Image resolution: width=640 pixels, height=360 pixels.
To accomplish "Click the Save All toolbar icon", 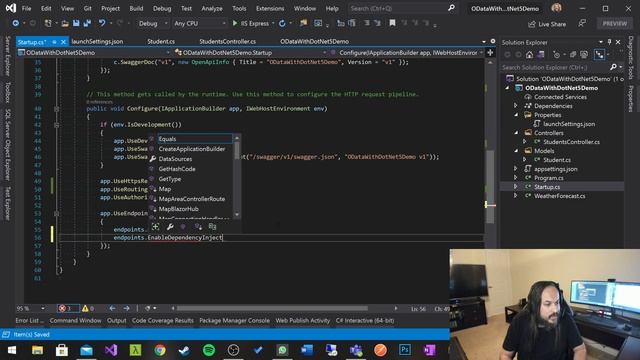I will (87, 24).
